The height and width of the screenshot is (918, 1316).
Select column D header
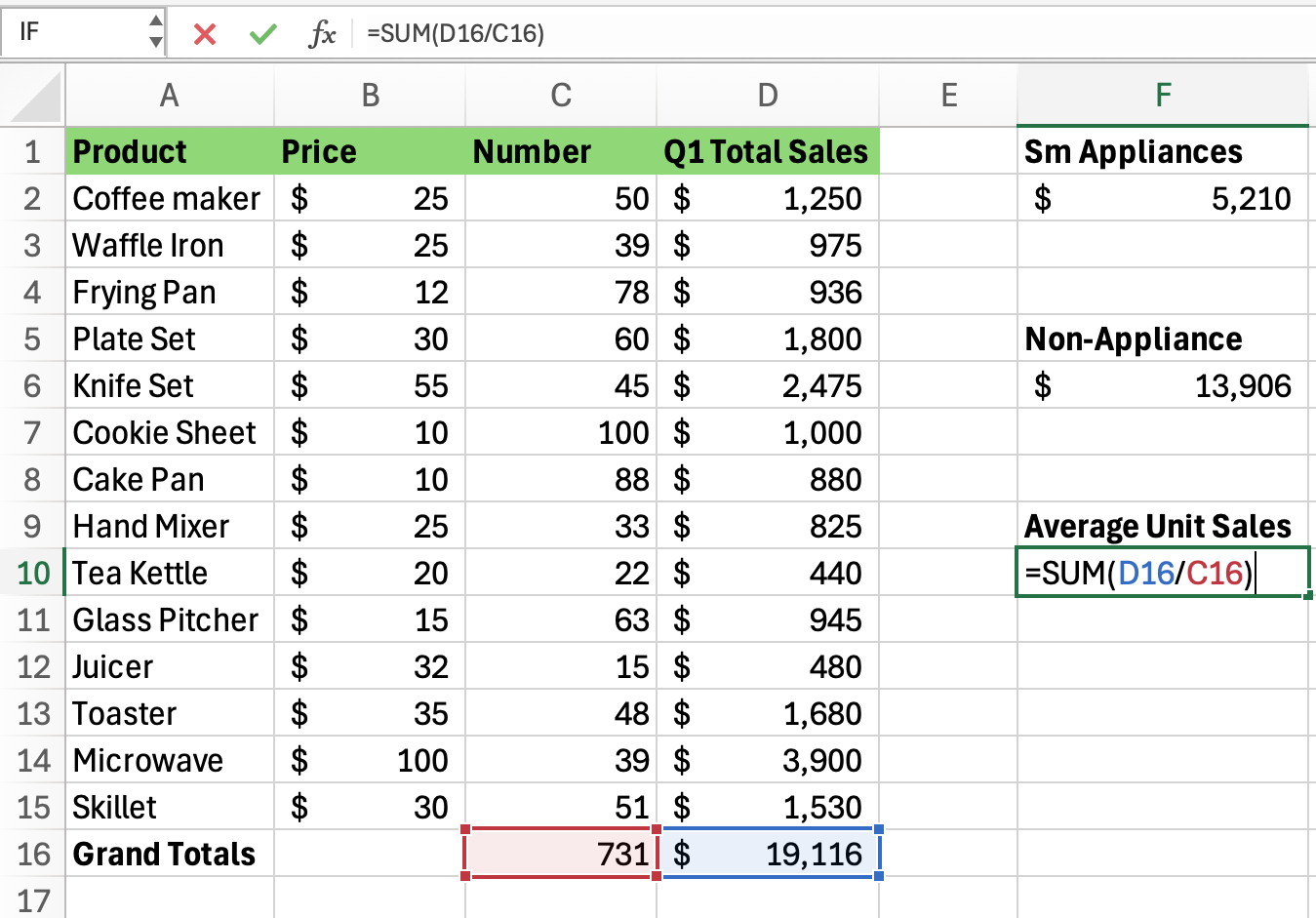tap(768, 95)
